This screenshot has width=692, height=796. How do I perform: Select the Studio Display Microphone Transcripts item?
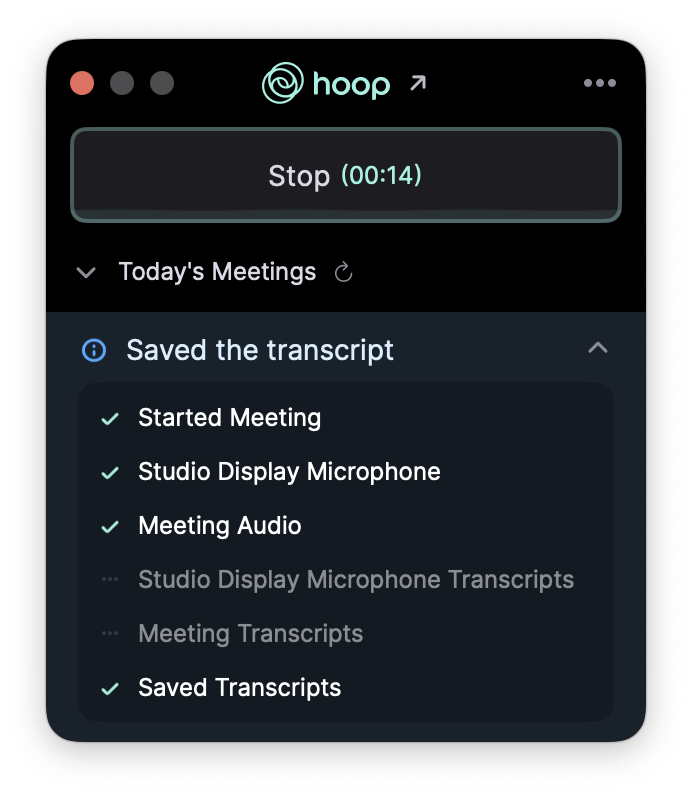[x=356, y=579]
